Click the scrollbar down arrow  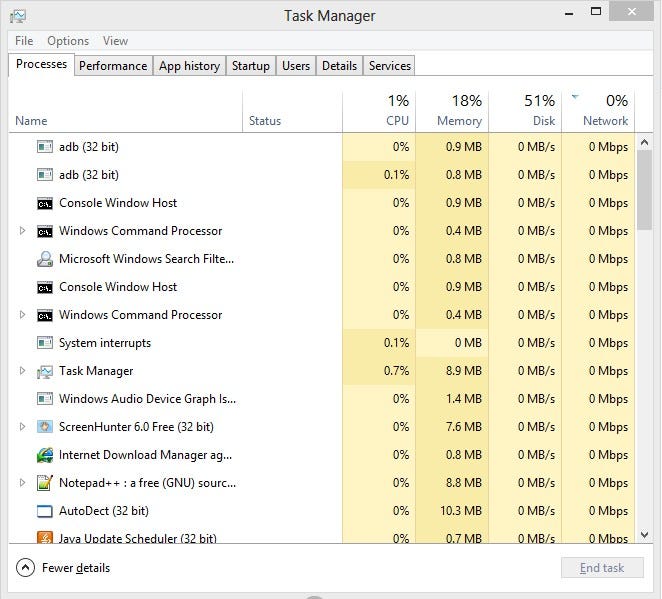coord(644,535)
